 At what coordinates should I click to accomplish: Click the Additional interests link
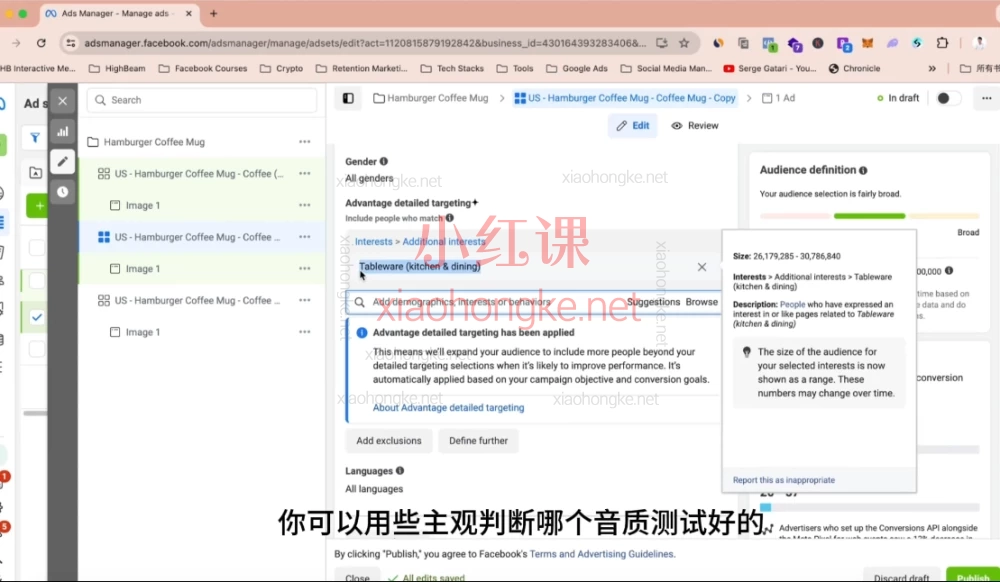pos(444,242)
